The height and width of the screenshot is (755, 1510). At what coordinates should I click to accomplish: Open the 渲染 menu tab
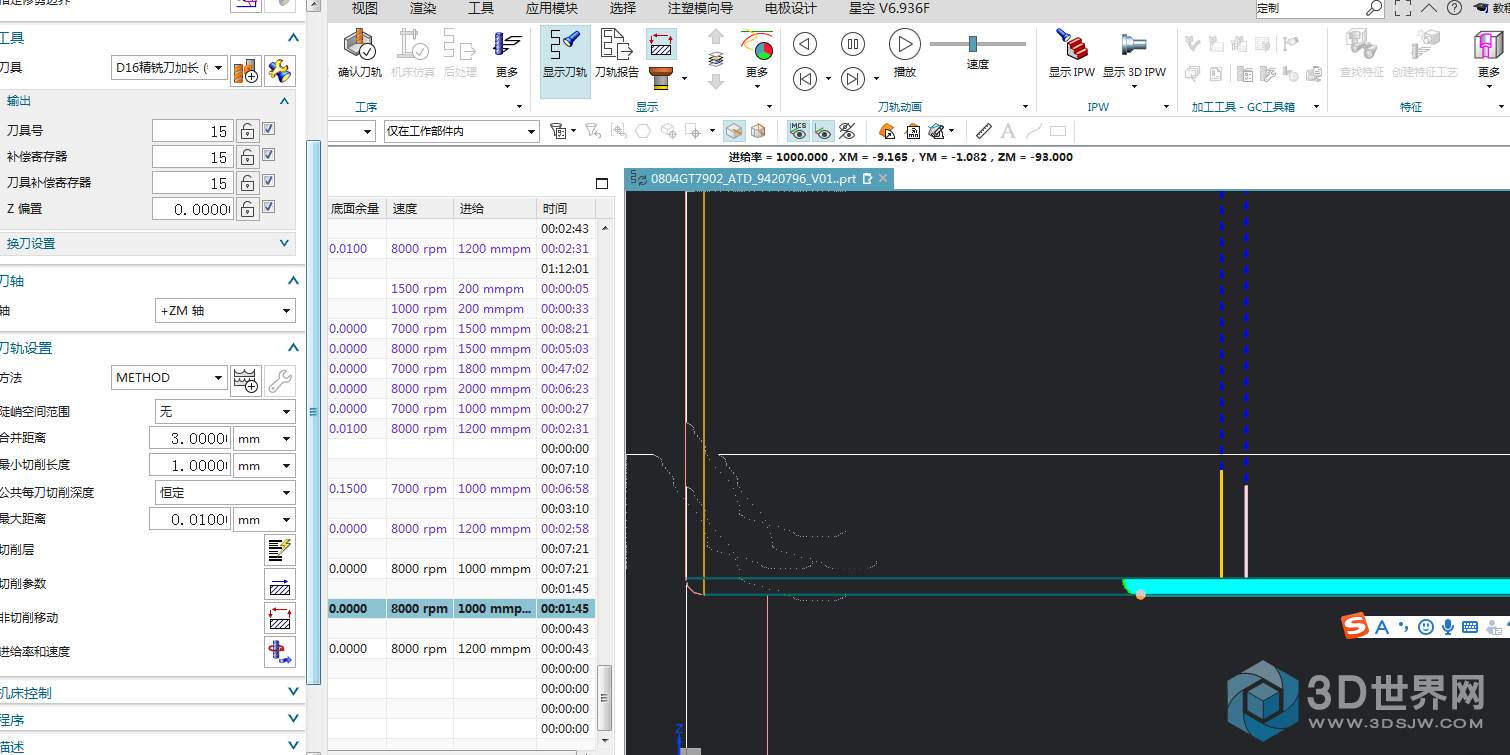point(423,8)
